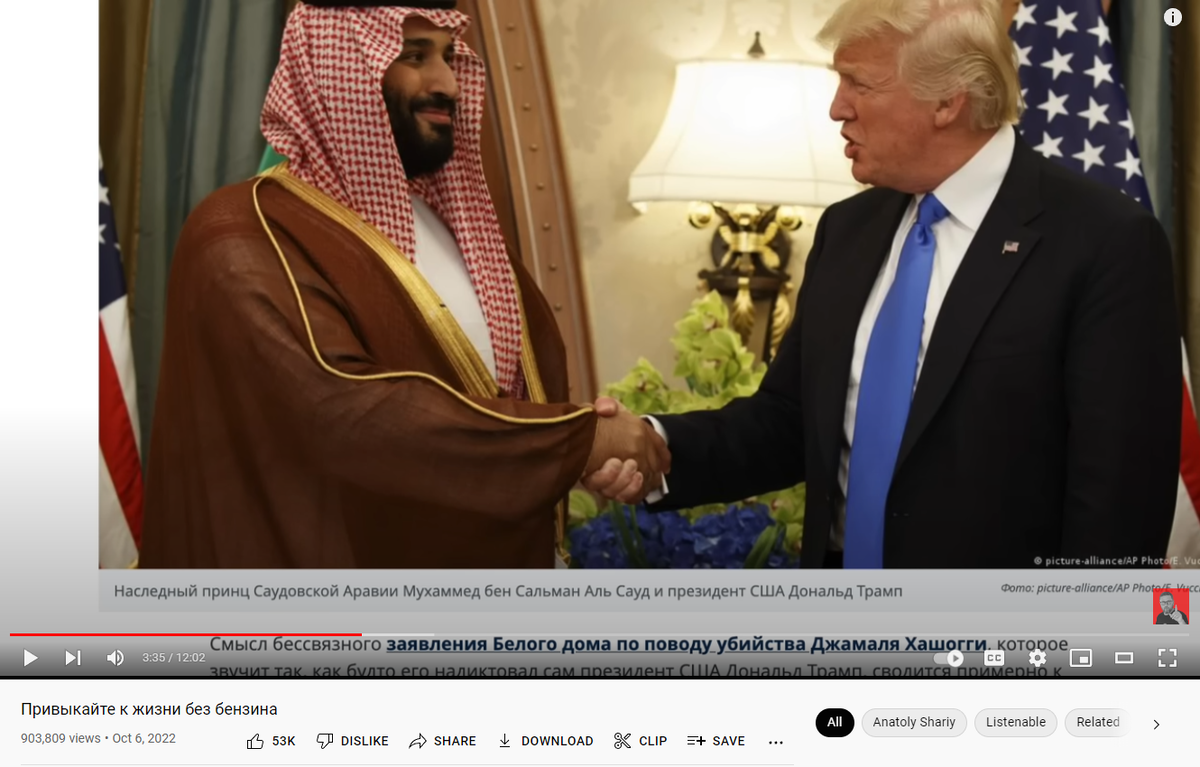Open more actions three-dot menu
The height and width of the screenshot is (767, 1200).
coord(776,742)
